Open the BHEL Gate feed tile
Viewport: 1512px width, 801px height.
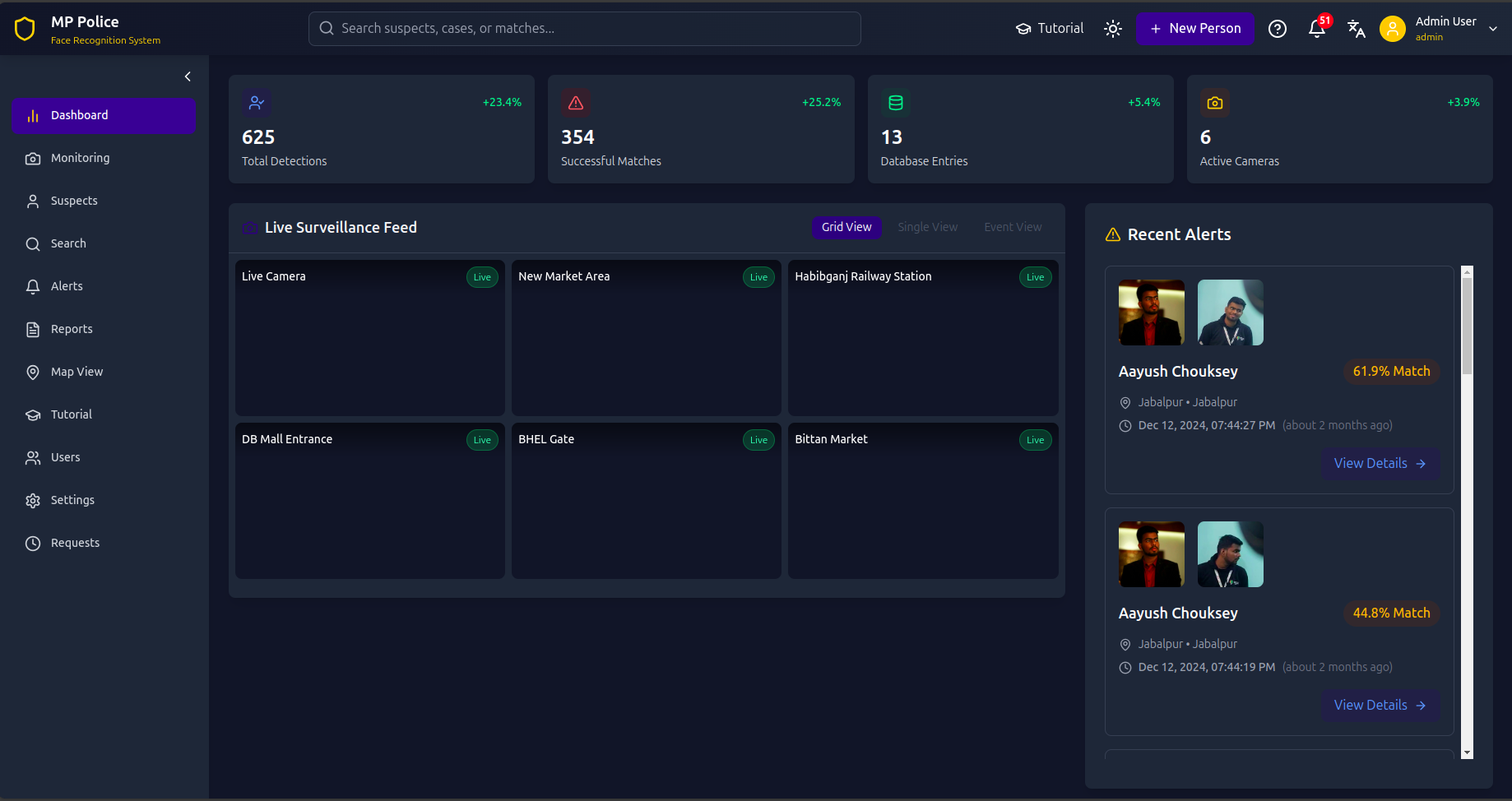click(647, 501)
